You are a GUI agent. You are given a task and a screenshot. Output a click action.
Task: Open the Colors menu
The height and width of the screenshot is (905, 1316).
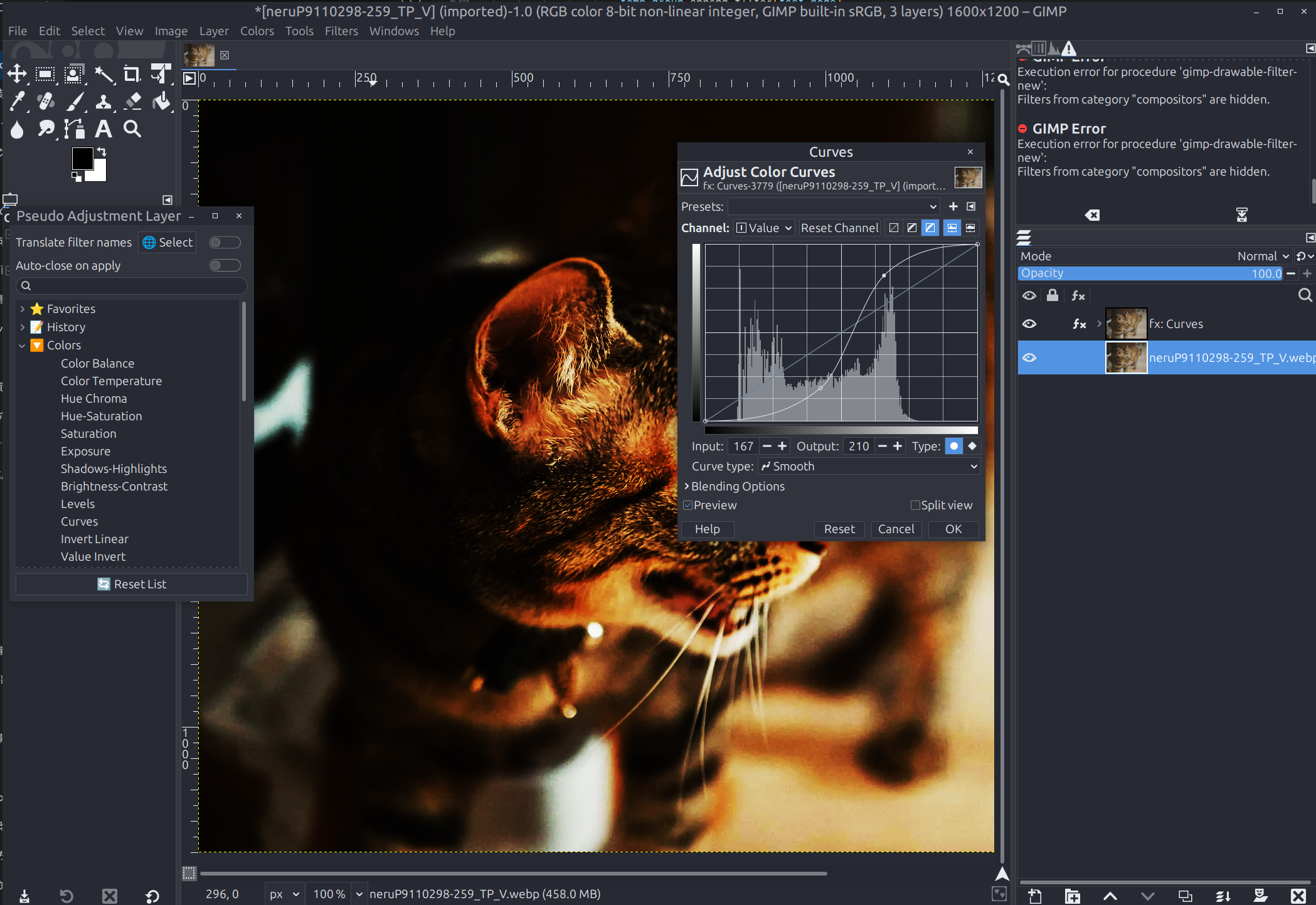tap(257, 31)
